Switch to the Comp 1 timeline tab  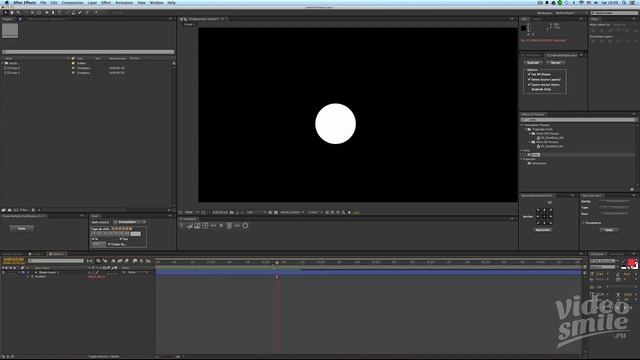coord(36,254)
